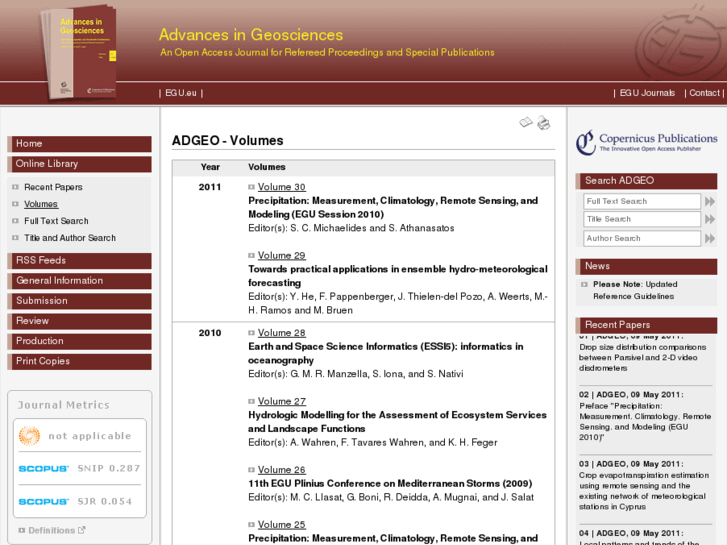
Task: Open Title and Author Search in the sidebar
Action: [70, 238]
